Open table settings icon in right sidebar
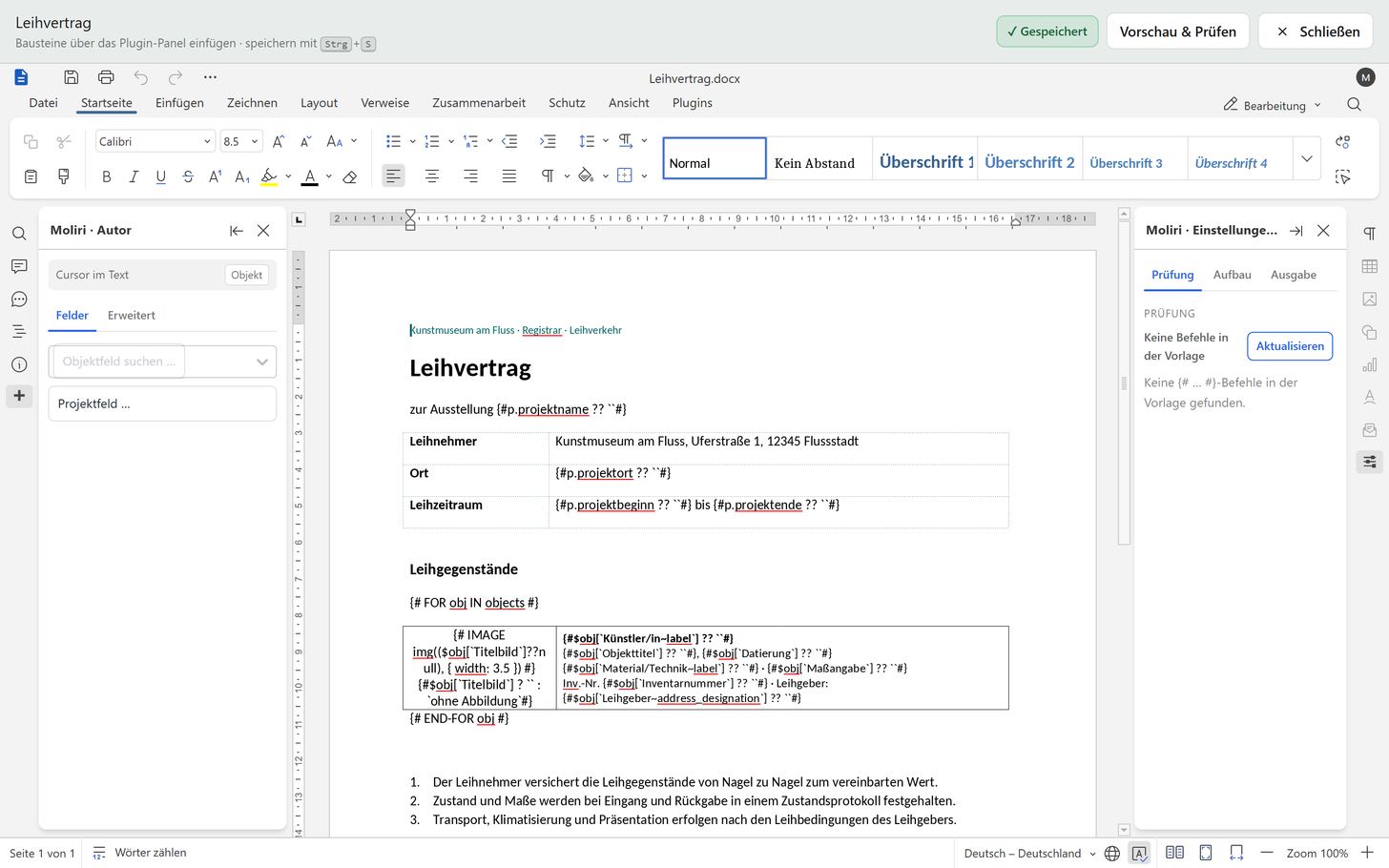Viewport: 1389px width, 868px height. coord(1370,266)
